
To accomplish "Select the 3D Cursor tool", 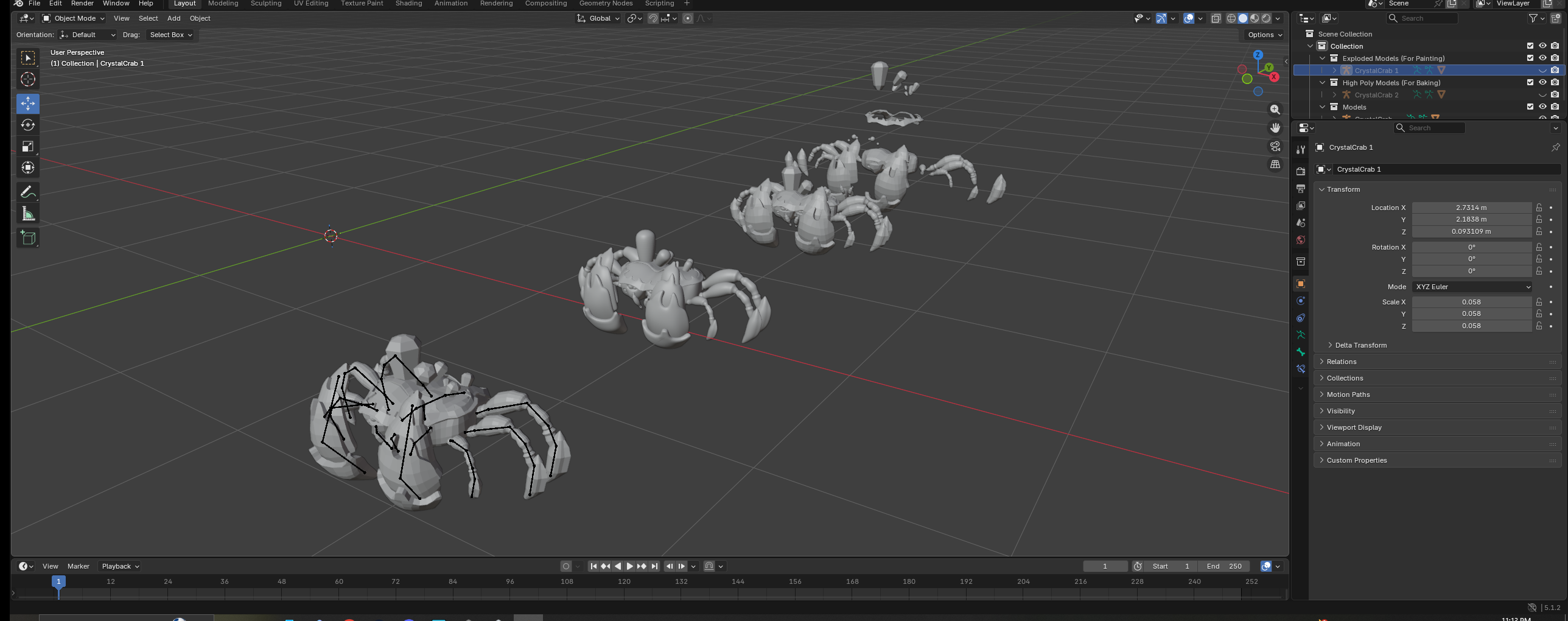I will (28, 79).
